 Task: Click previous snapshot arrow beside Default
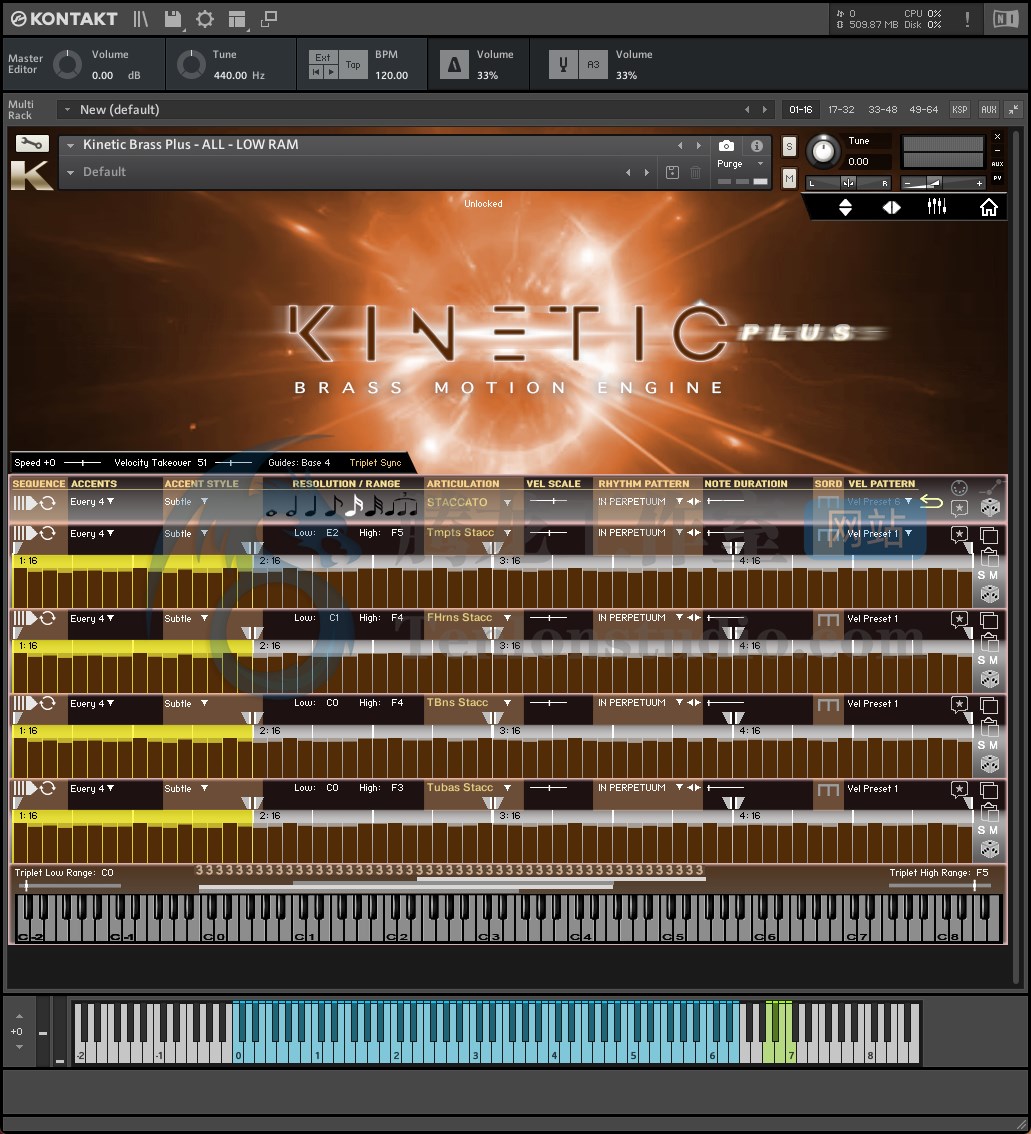(628, 173)
